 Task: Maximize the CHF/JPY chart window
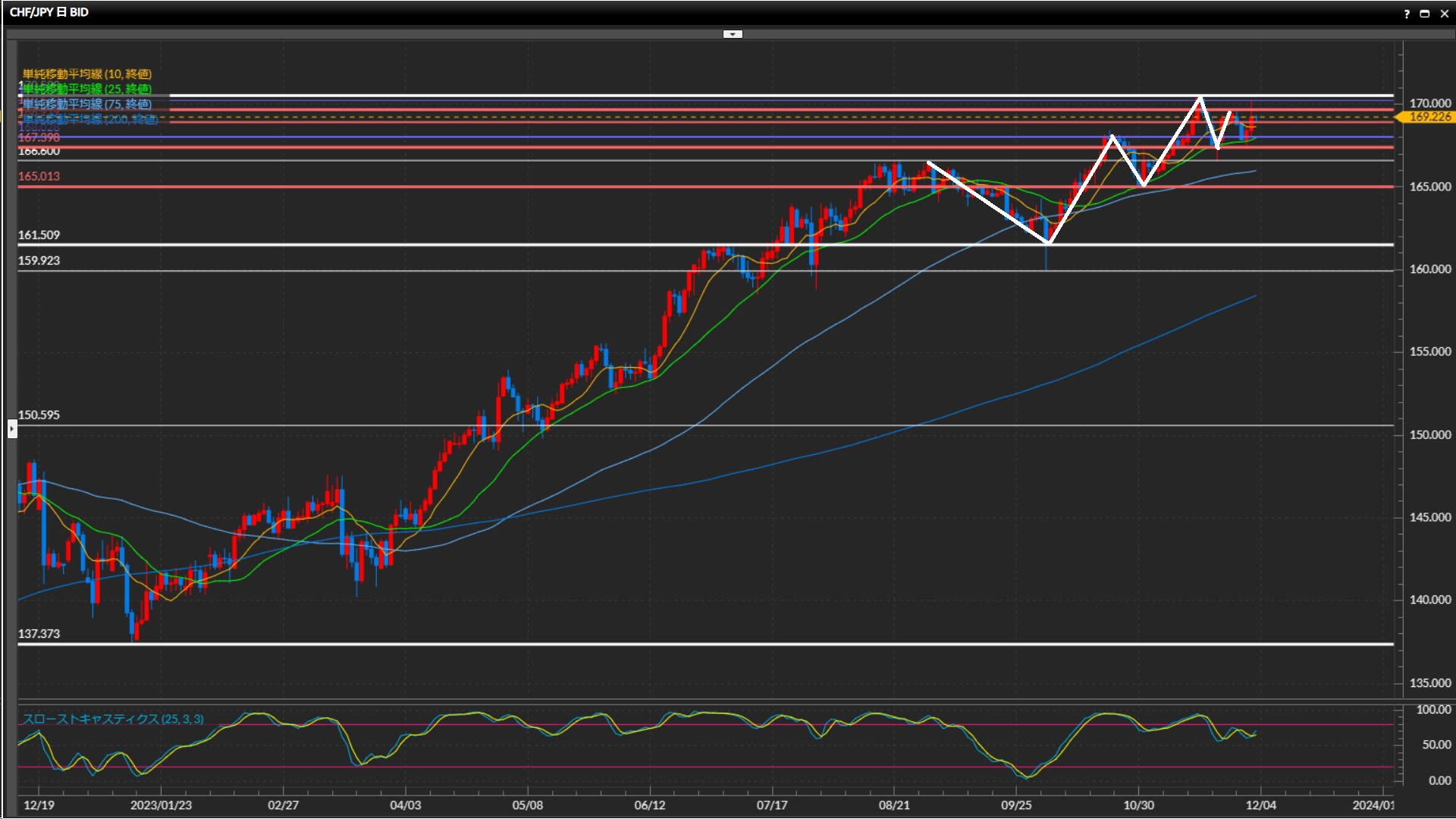point(1425,14)
